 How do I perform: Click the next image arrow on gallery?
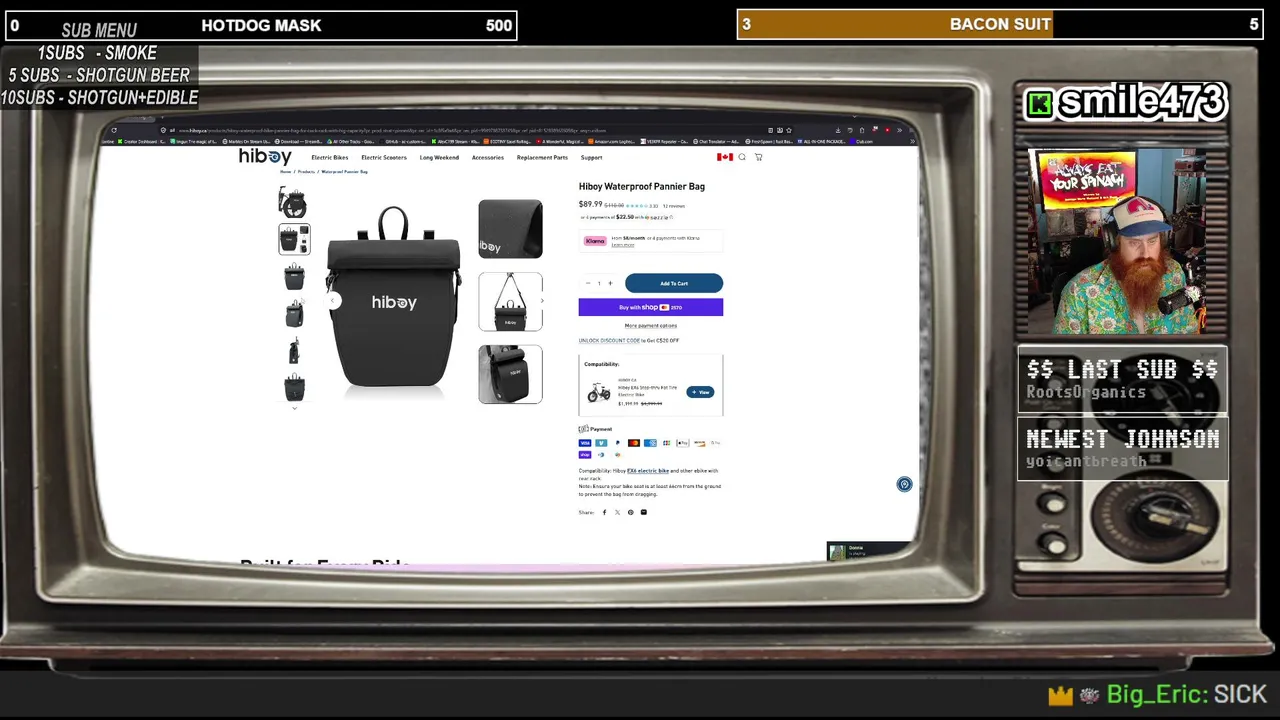pyautogui.click(x=542, y=301)
